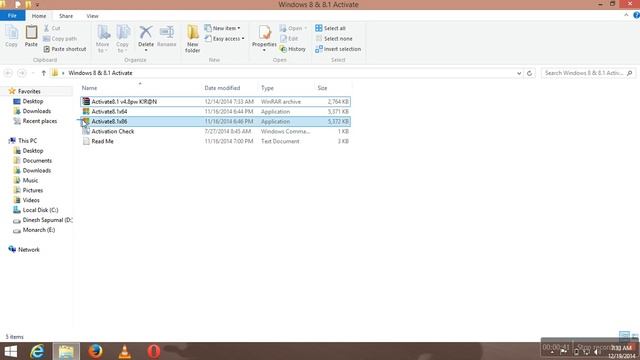Click the search box field
Image resolution: width=640 pixels, height=360 pixels.
coord(588,73)
